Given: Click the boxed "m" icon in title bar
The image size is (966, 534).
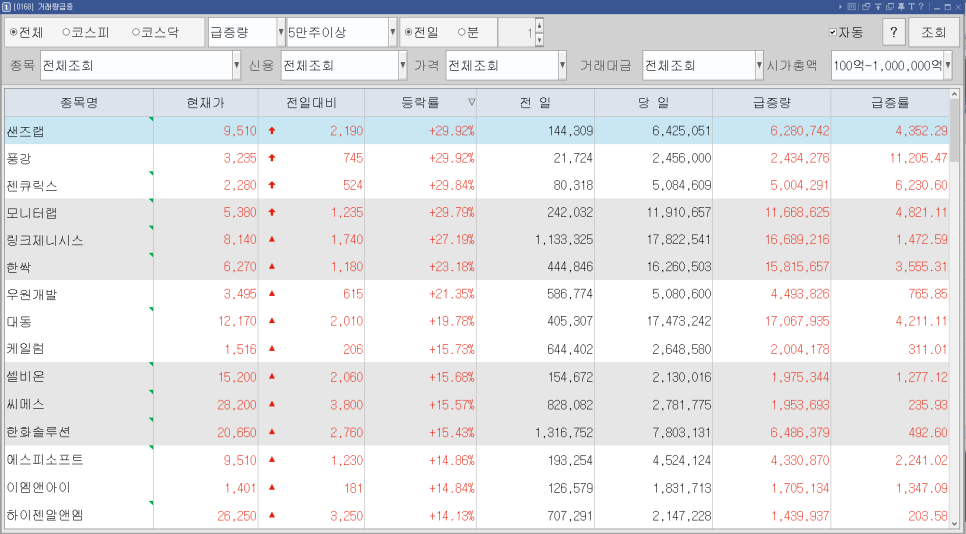Looking at the screenshot, I should (x=851, y=7).
